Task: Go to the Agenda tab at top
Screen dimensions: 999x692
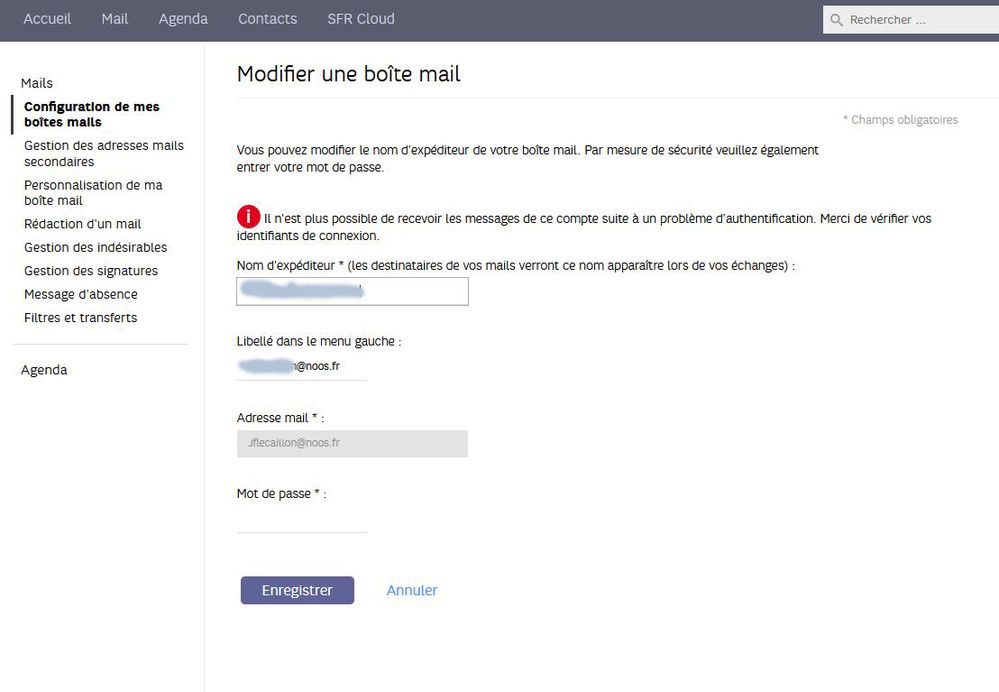Action: 183,18
